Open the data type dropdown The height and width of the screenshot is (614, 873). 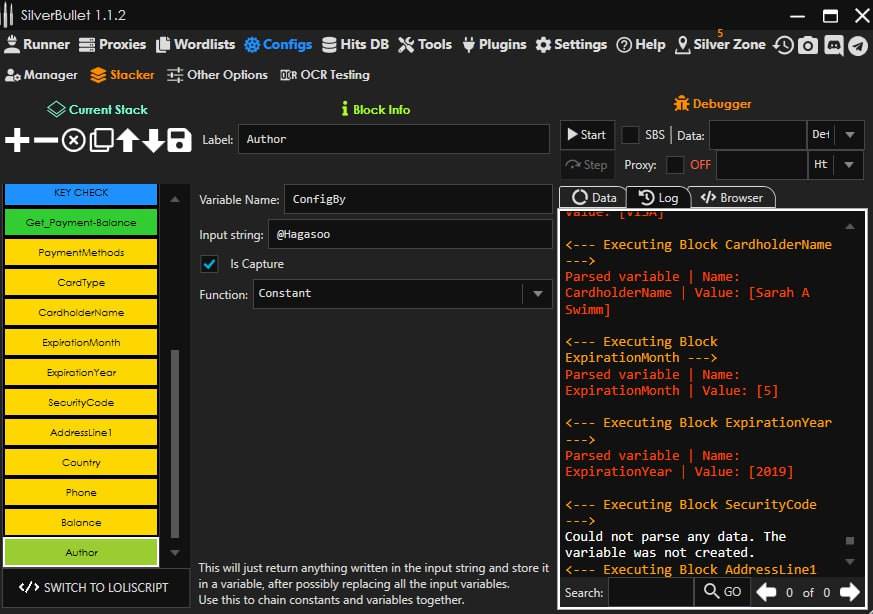850,135
